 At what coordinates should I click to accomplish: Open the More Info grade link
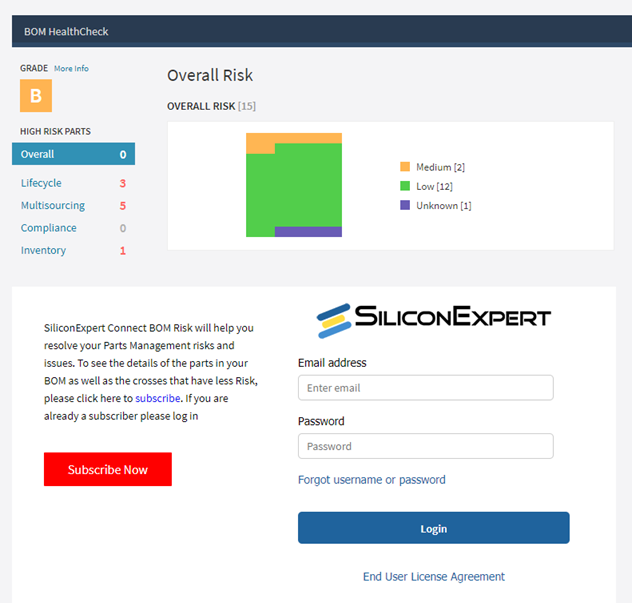[71, 69]
